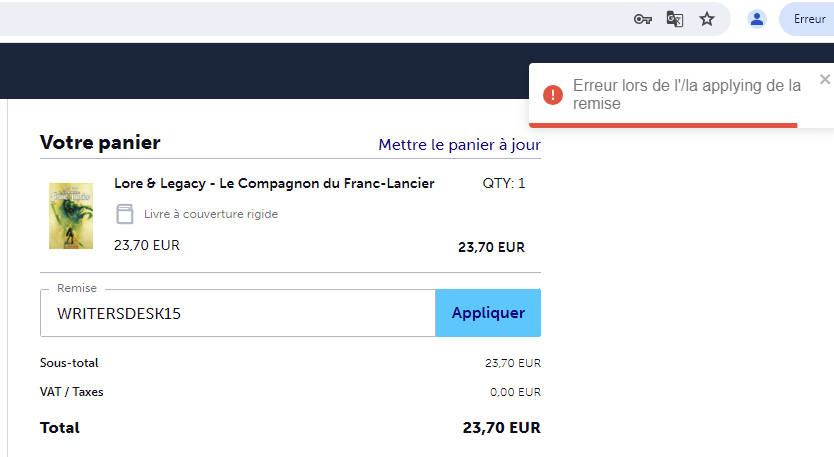Screen dimensions: 834x457
Task: Click the error message text in toast
Action: [x=686, y=95]
